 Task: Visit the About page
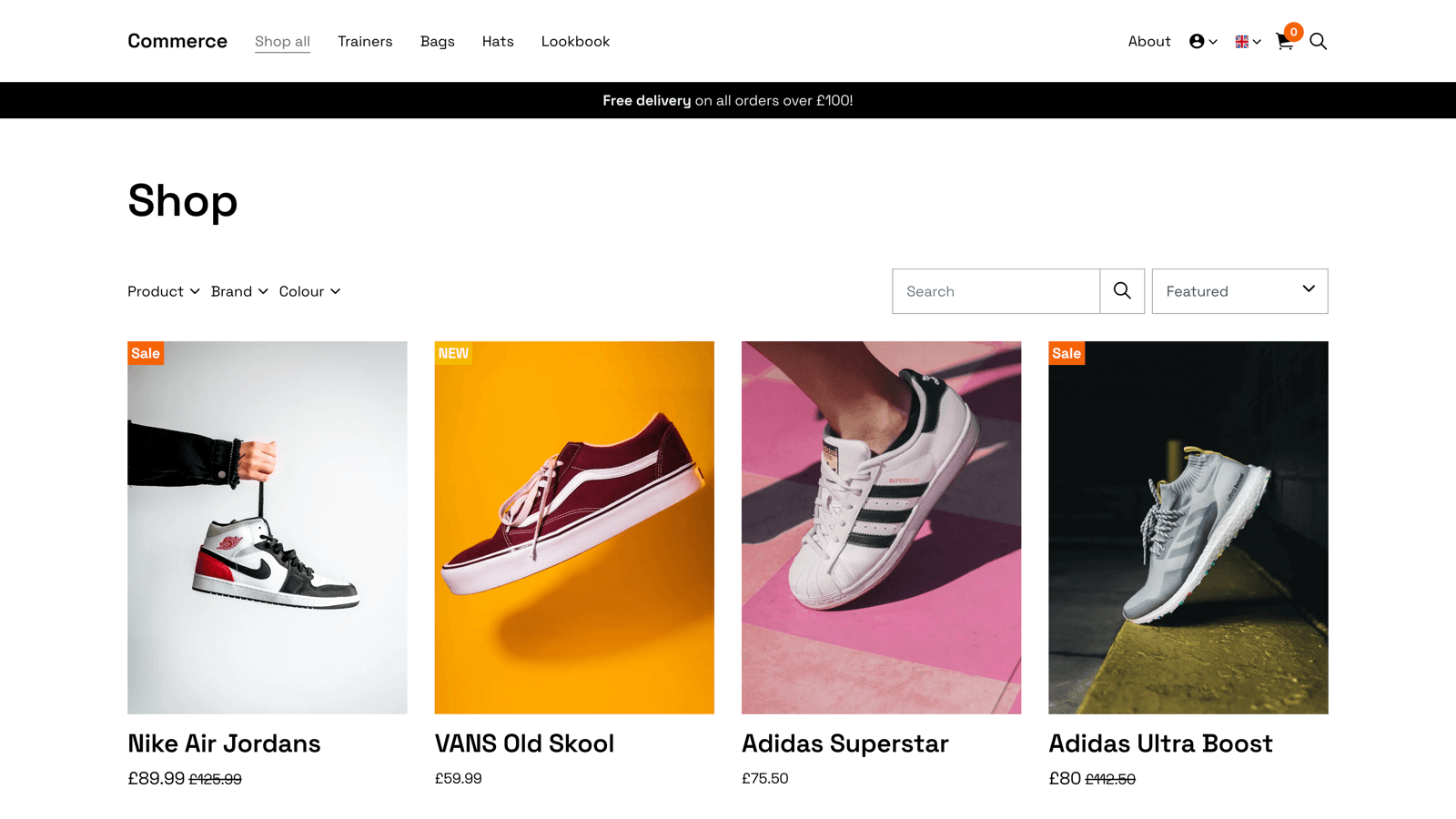pos(1149,41)
